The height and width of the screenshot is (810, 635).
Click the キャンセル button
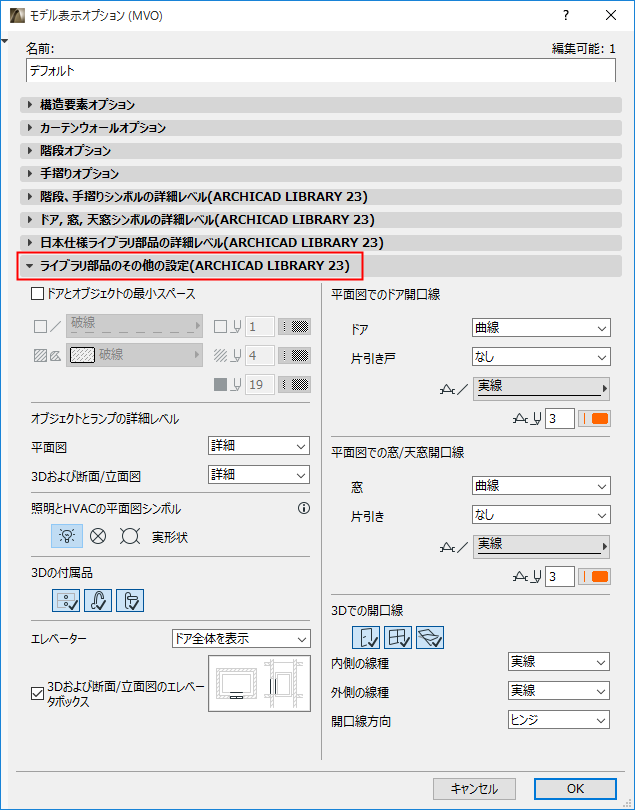click(474, 789)
